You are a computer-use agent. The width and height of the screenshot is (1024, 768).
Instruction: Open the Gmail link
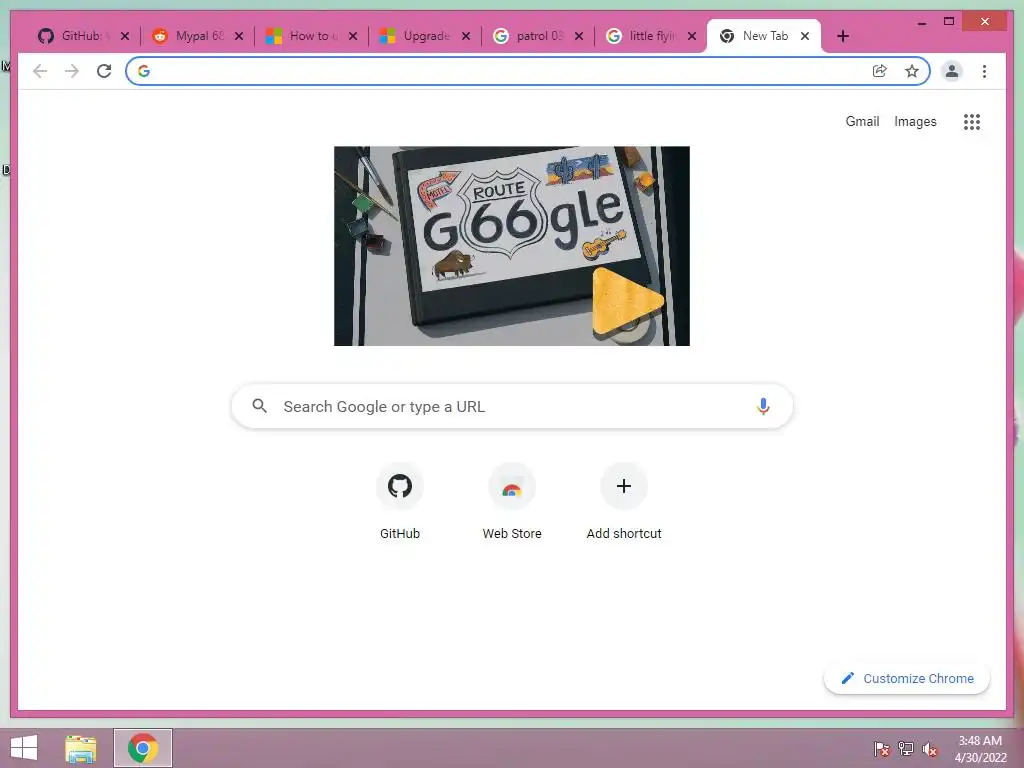pyautogui.click(x=862, y=121)
